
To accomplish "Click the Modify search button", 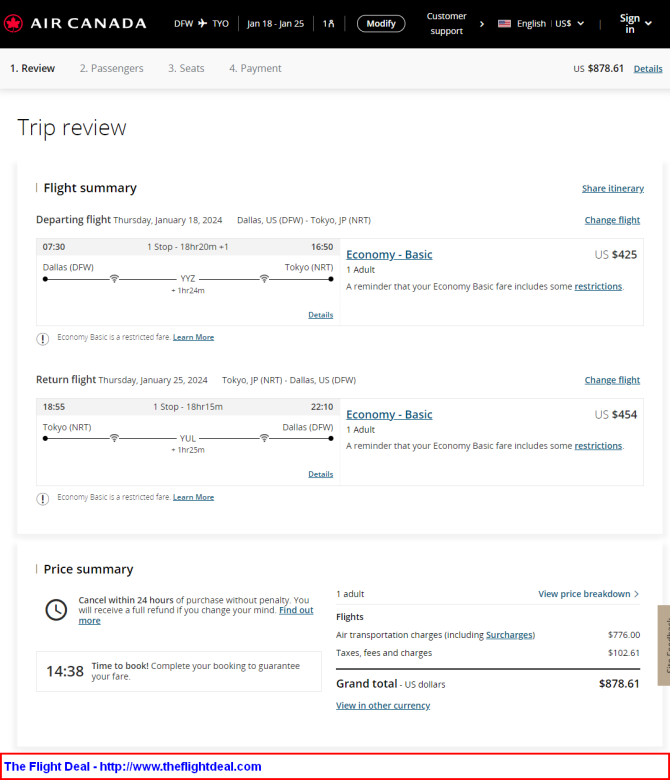I will click(x=381, y=23).
